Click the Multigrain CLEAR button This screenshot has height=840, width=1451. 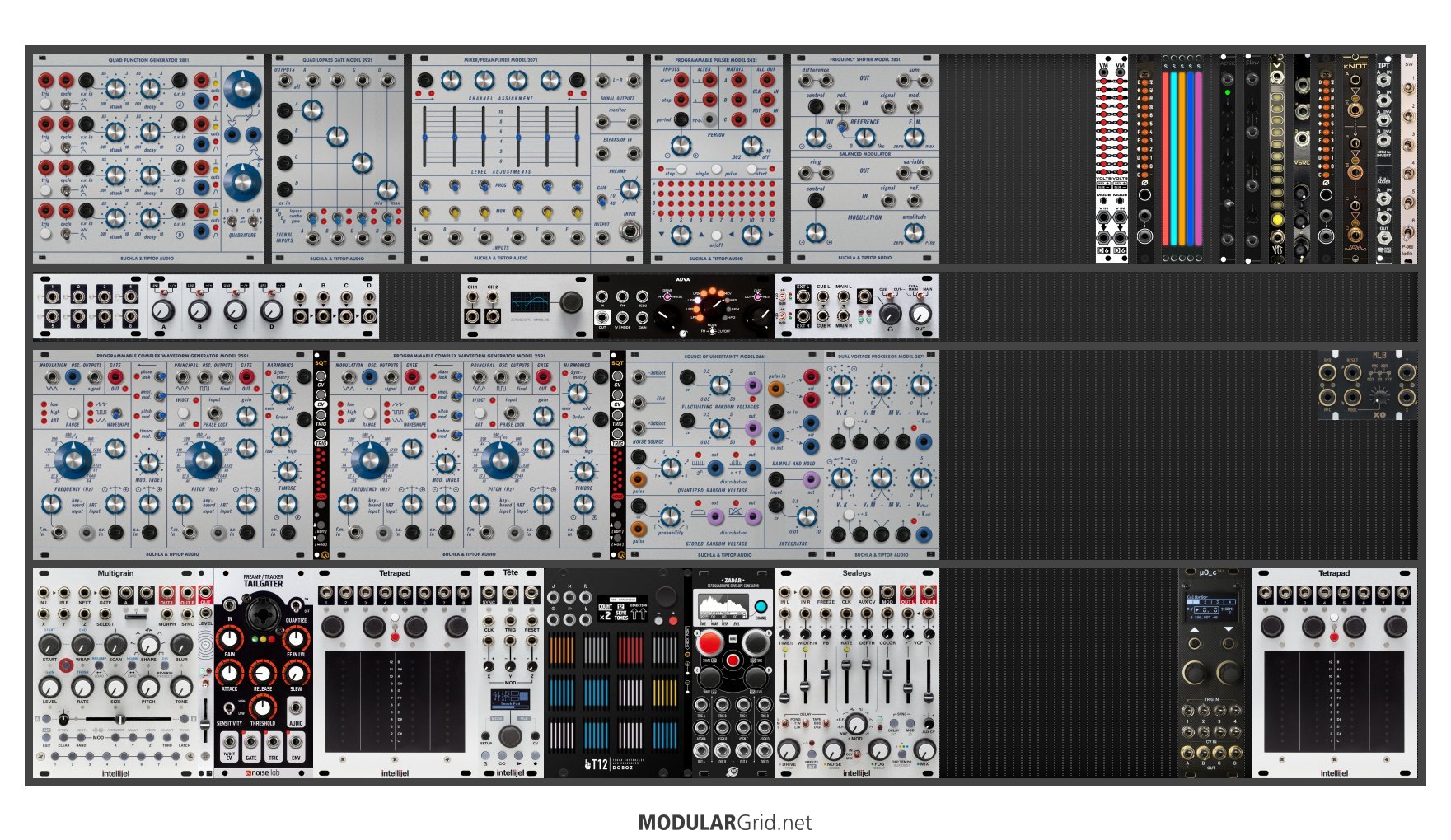63,736
